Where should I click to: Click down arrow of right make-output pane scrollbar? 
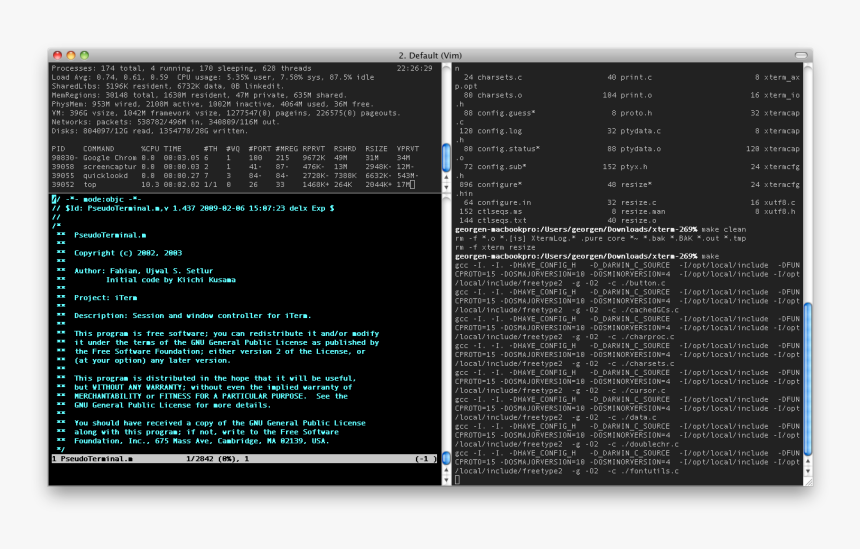(807, 471)
